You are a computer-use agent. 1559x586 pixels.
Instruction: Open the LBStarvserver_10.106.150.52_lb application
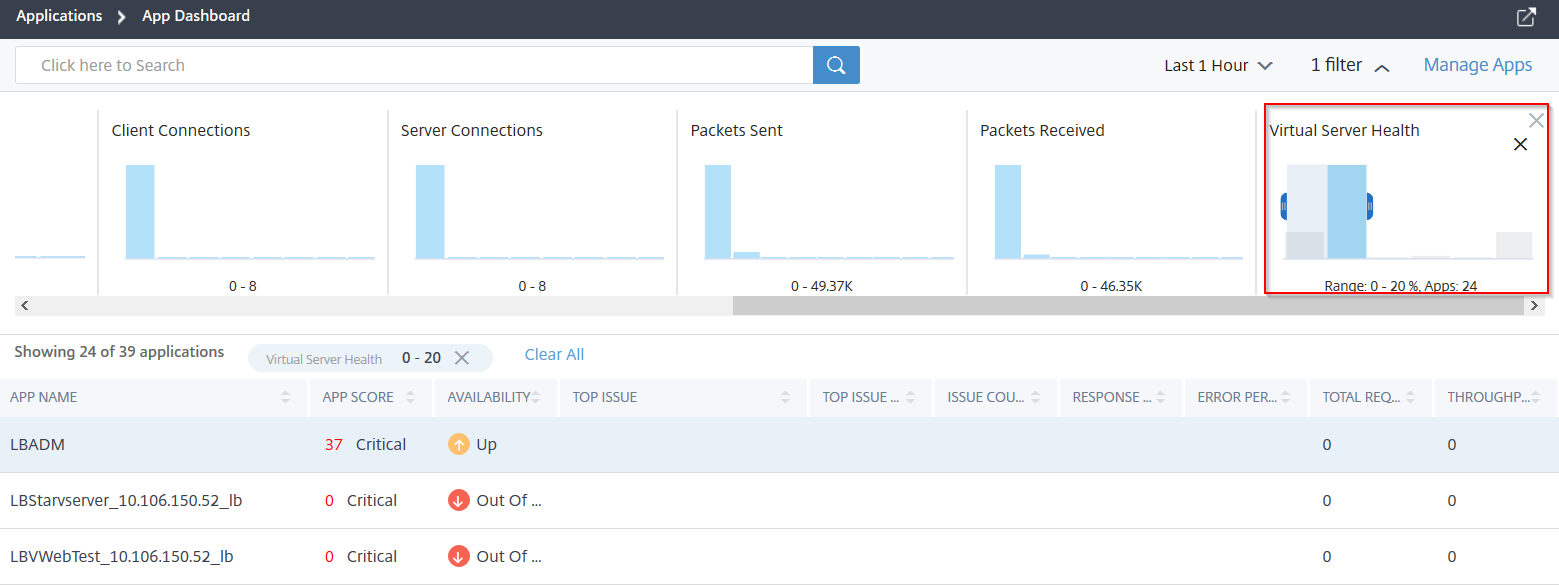126,501
